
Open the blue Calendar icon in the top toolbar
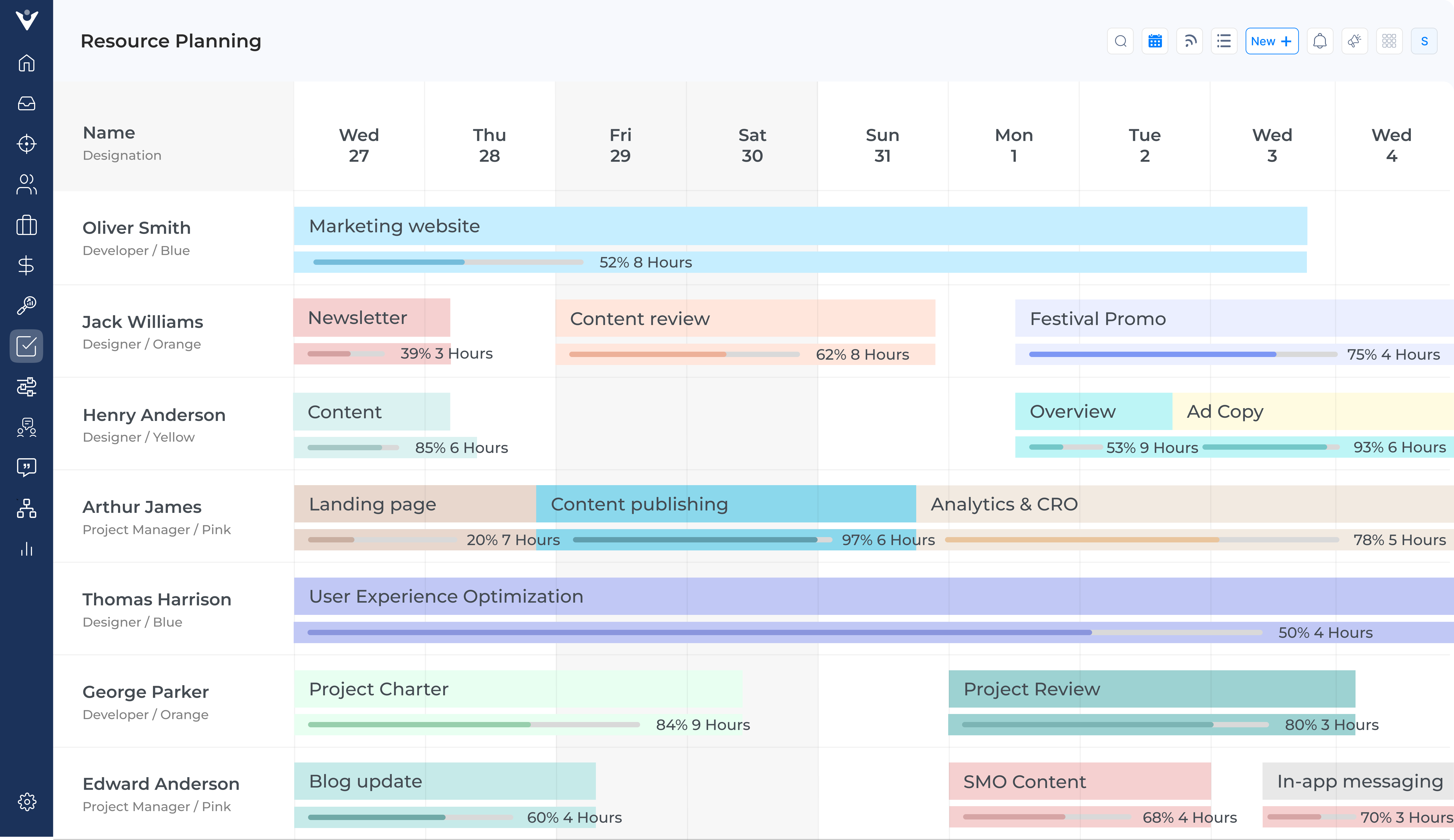[1154, 41]
